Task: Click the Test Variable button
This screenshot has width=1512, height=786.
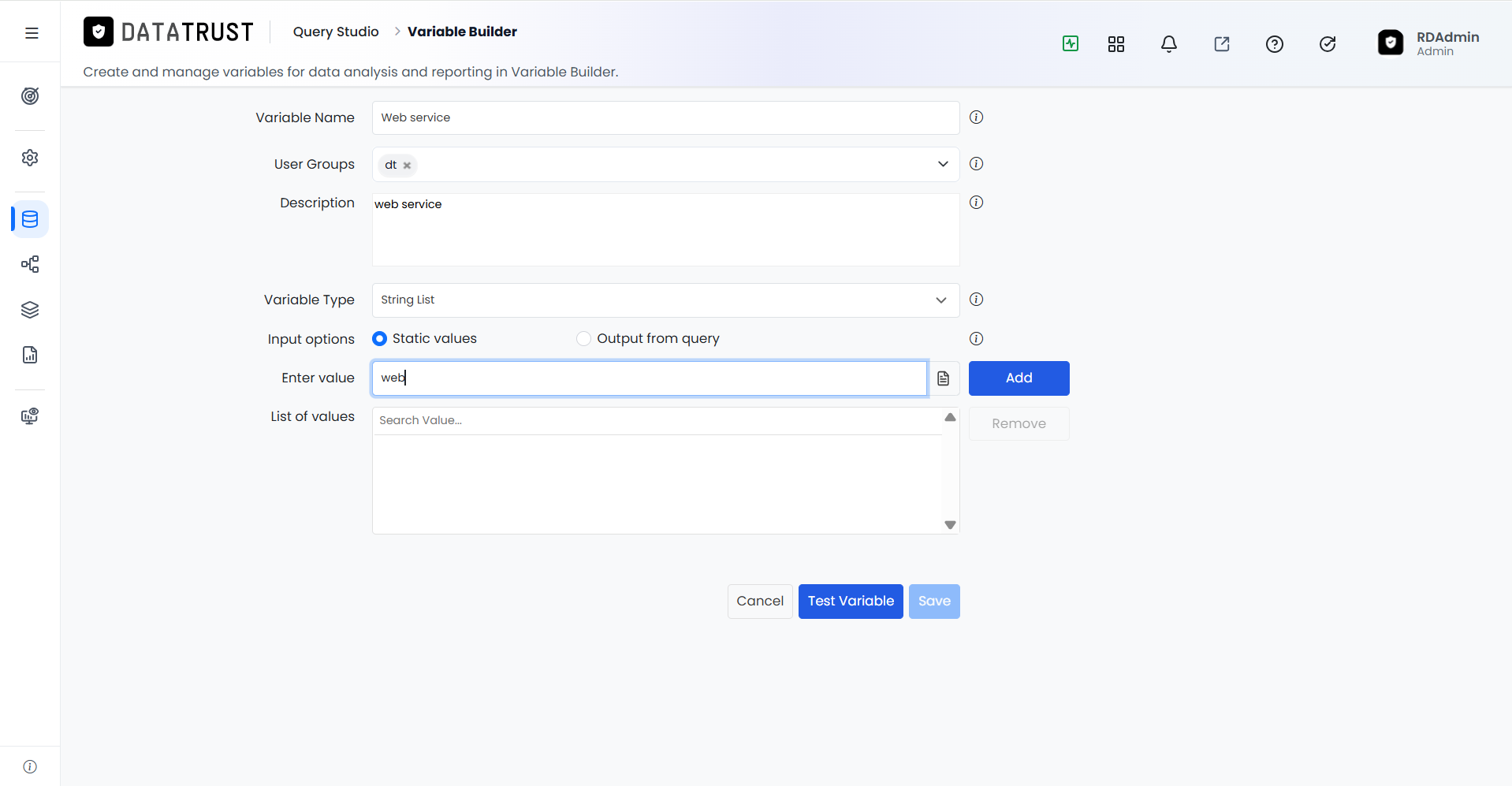Action: (851, 602)
